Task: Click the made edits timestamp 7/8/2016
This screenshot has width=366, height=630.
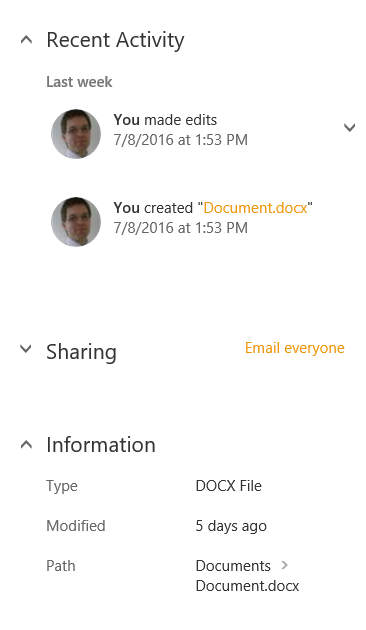Action: coord(180,140)
